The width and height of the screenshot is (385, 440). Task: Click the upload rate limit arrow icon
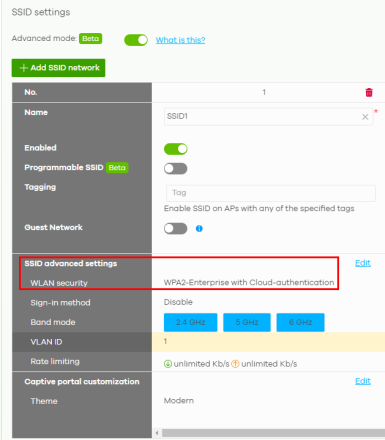point(235,364)
